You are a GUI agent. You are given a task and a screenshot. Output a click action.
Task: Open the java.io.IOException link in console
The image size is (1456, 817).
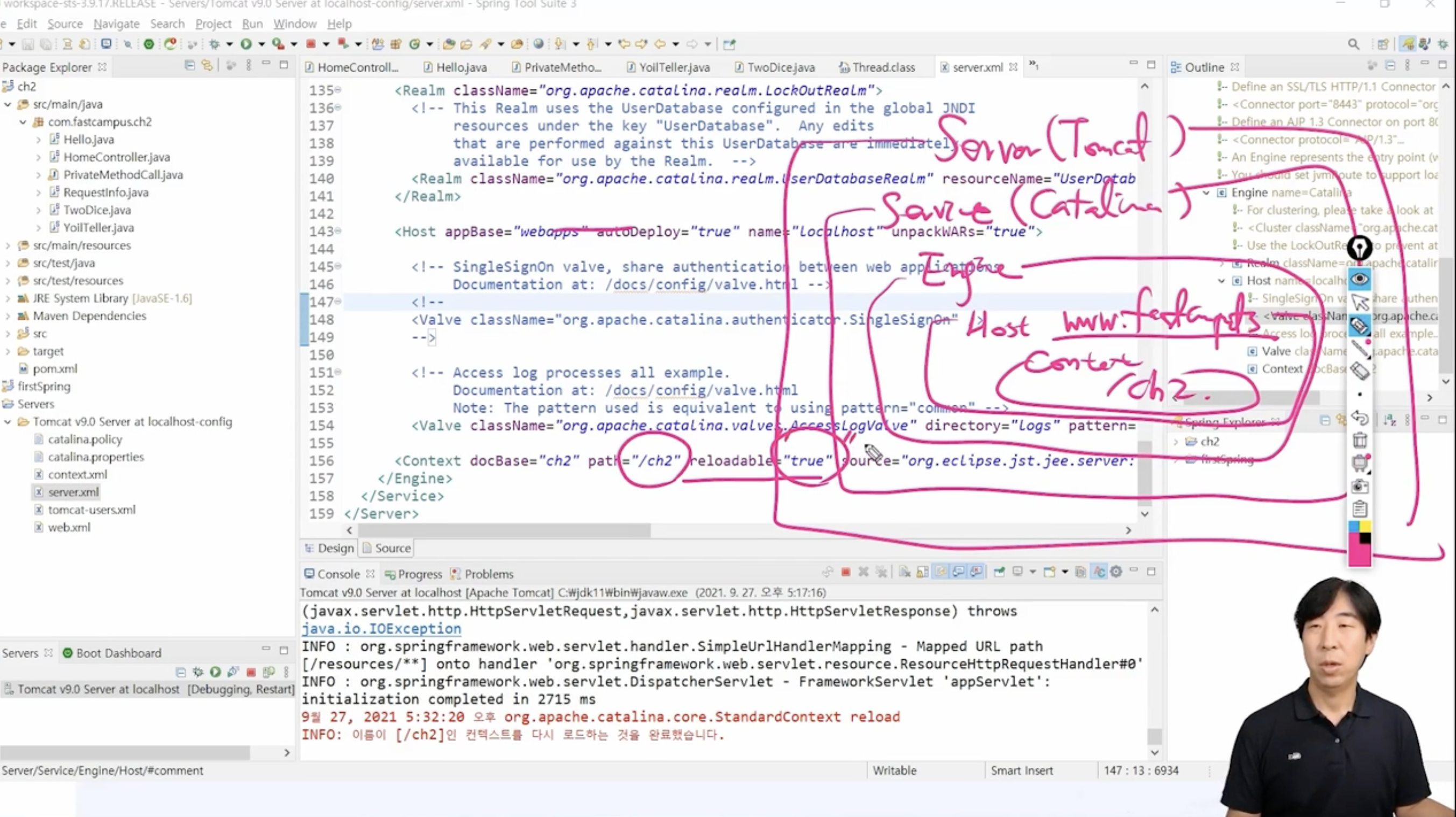click(x=381, y=629)
